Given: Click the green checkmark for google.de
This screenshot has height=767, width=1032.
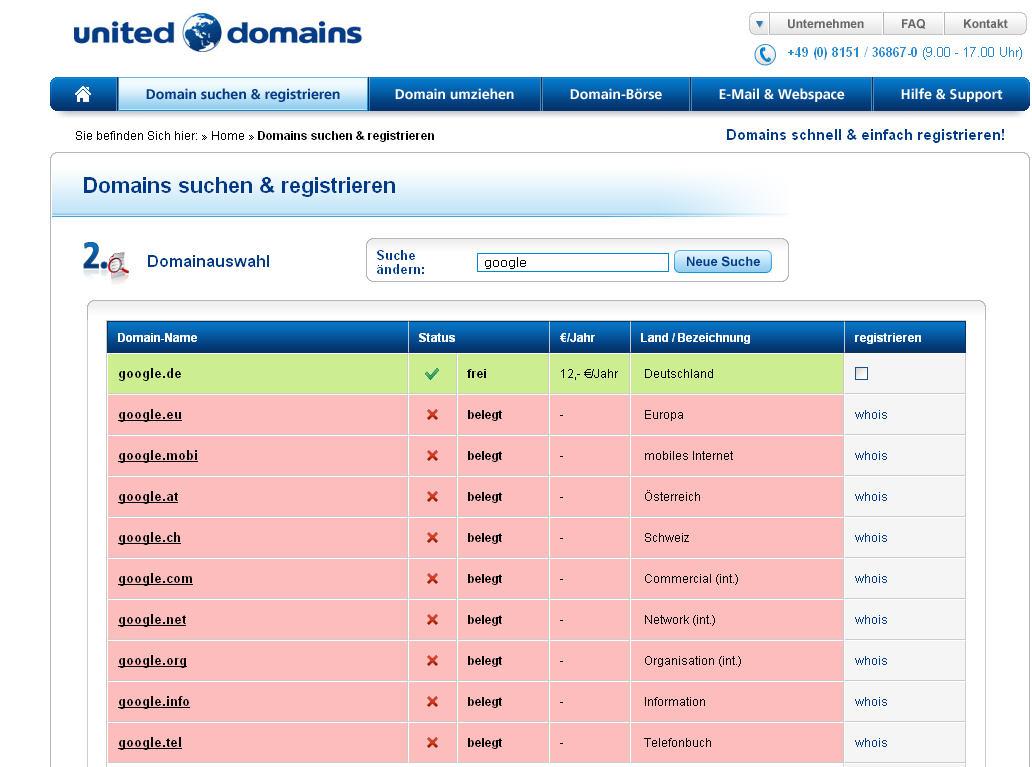Looking at the screenshot, I should (432, 374).
